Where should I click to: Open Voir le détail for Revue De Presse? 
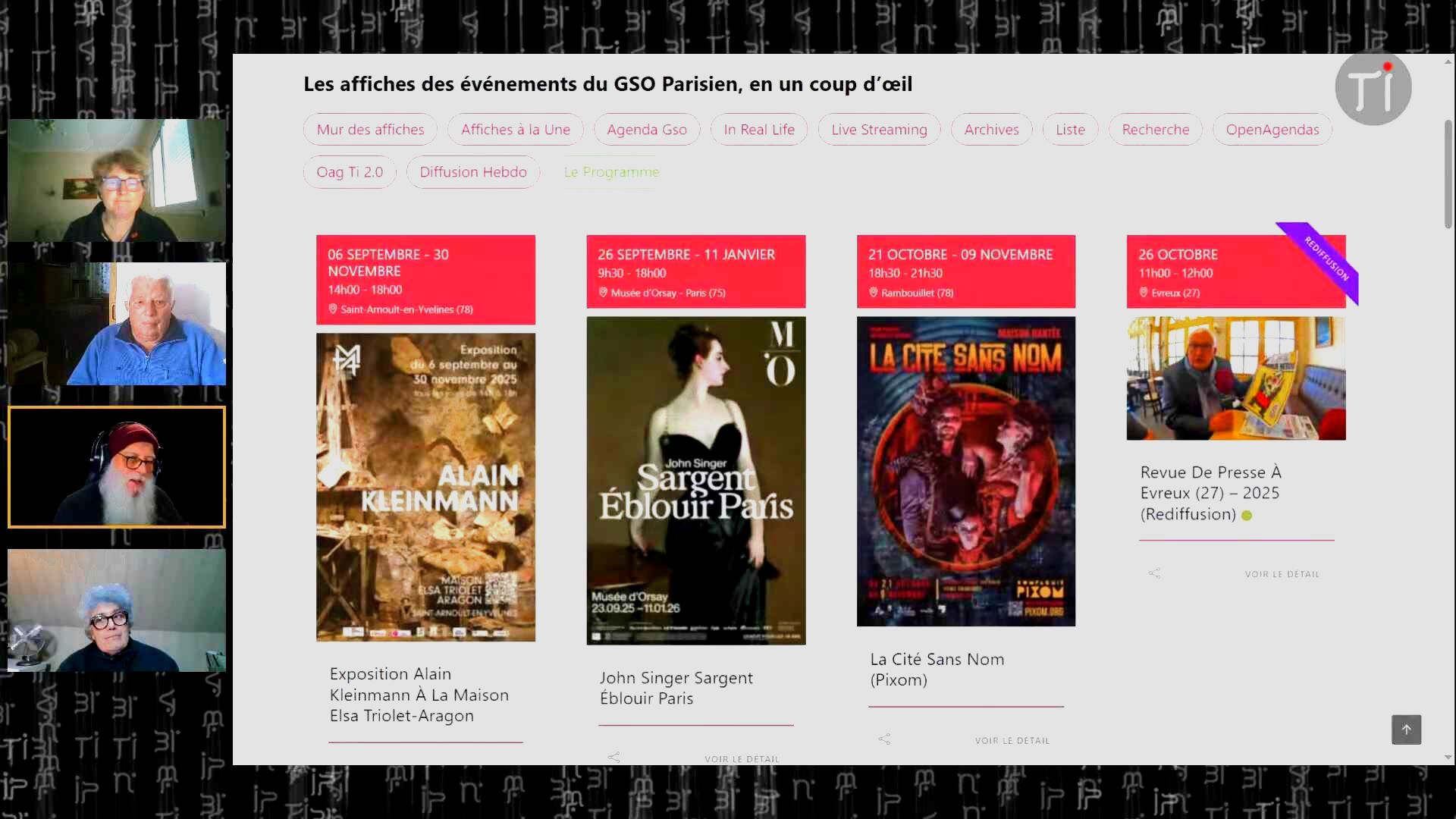pos(1282,574)
